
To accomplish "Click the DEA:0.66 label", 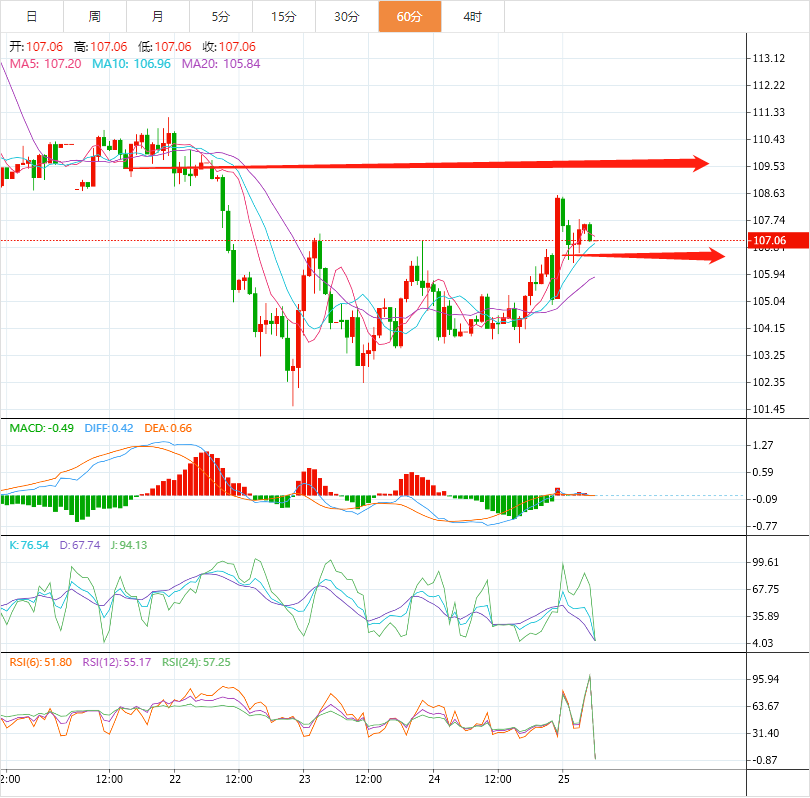I will point(168,428).
